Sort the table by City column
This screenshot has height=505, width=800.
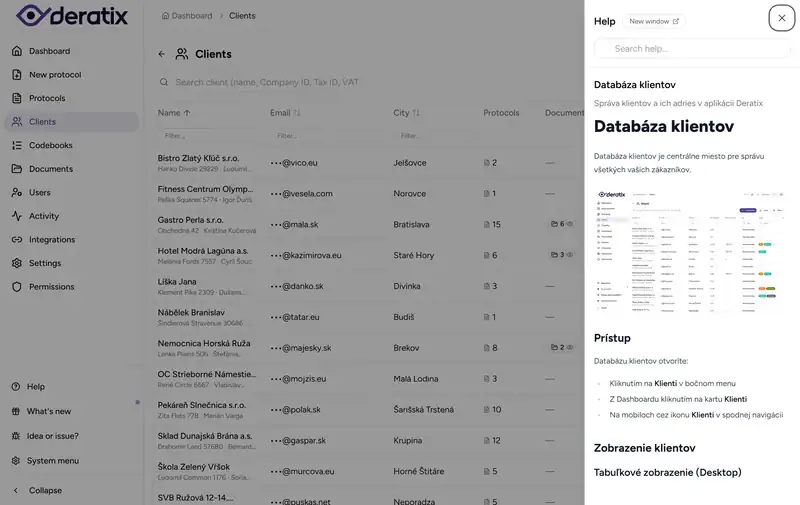click(x=406, y=113)
